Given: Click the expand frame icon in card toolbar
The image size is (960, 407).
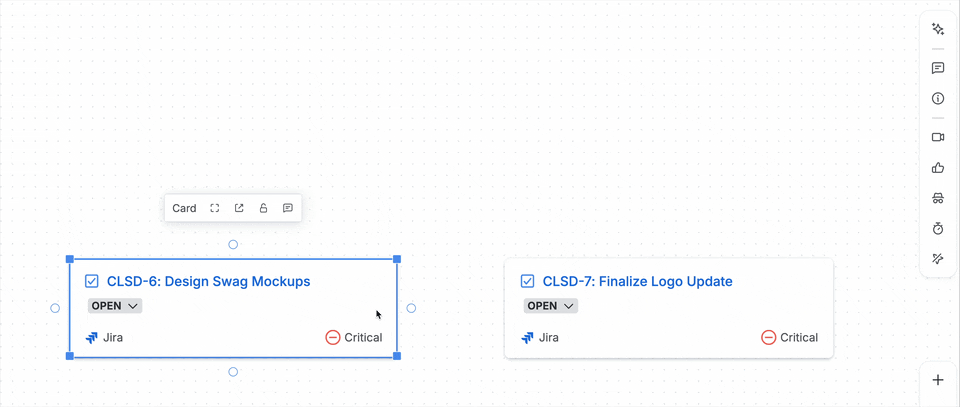Looking at the screenshot, I should (215, 208).
